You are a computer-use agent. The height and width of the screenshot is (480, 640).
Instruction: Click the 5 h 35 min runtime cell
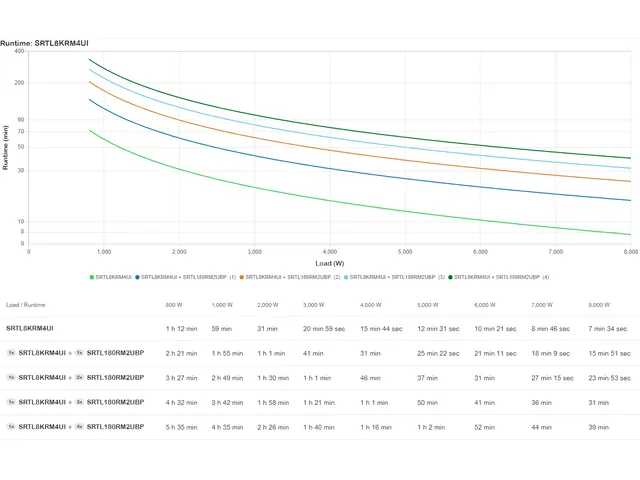pos(180,427)
